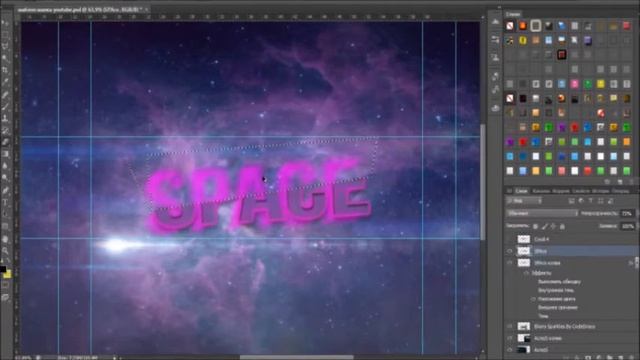
Task: Switch to the Свойства tab
Action: (x=581, y=191)
